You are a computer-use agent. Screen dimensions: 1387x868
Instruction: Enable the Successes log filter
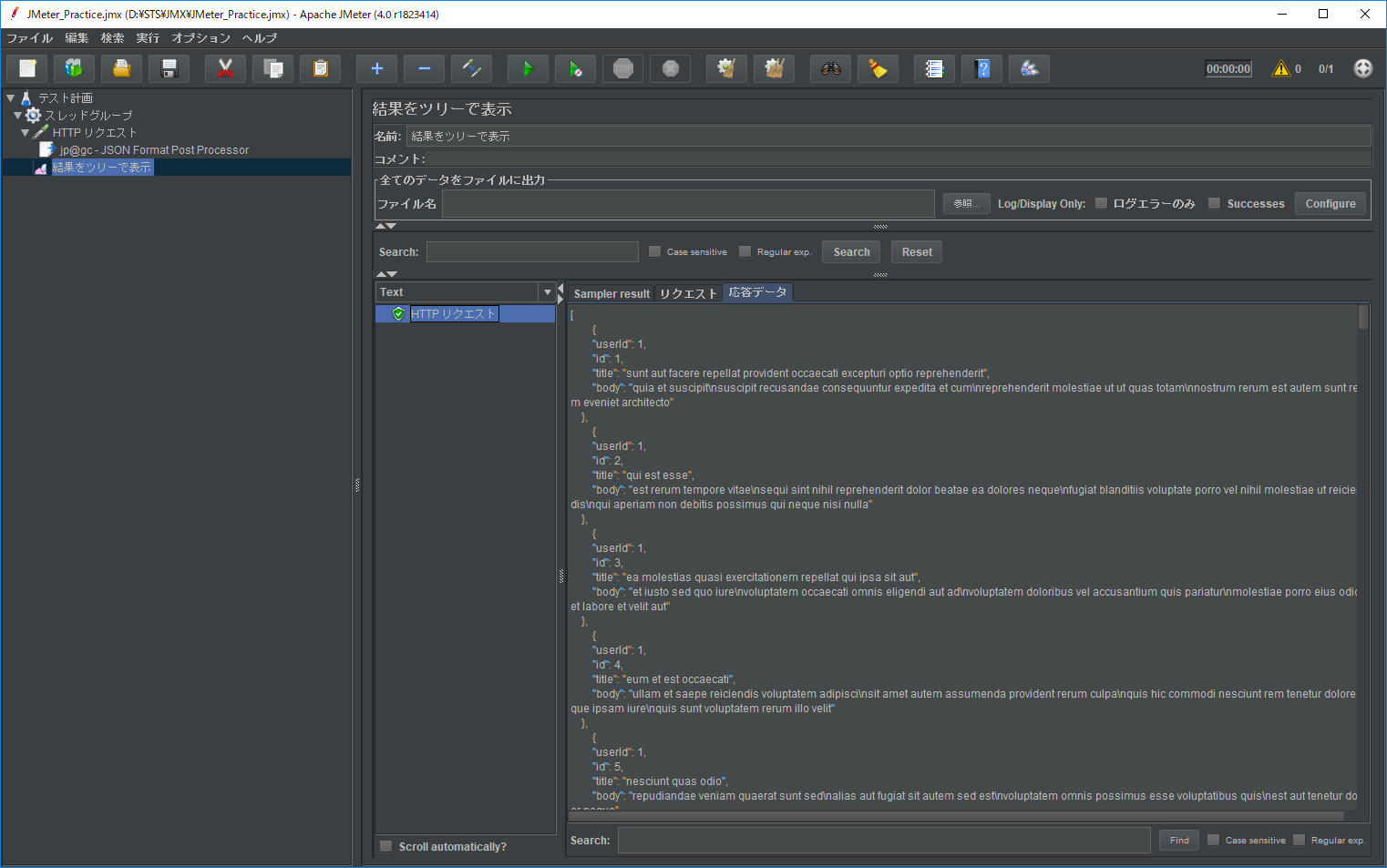1215,203
